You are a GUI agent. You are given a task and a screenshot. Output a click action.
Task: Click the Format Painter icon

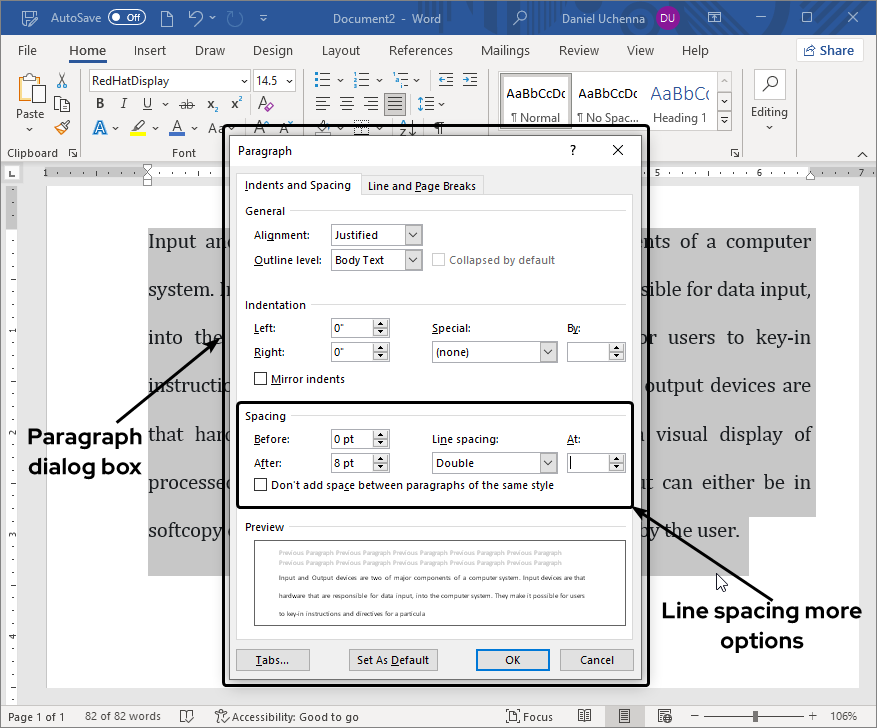(x=62, y=127)
